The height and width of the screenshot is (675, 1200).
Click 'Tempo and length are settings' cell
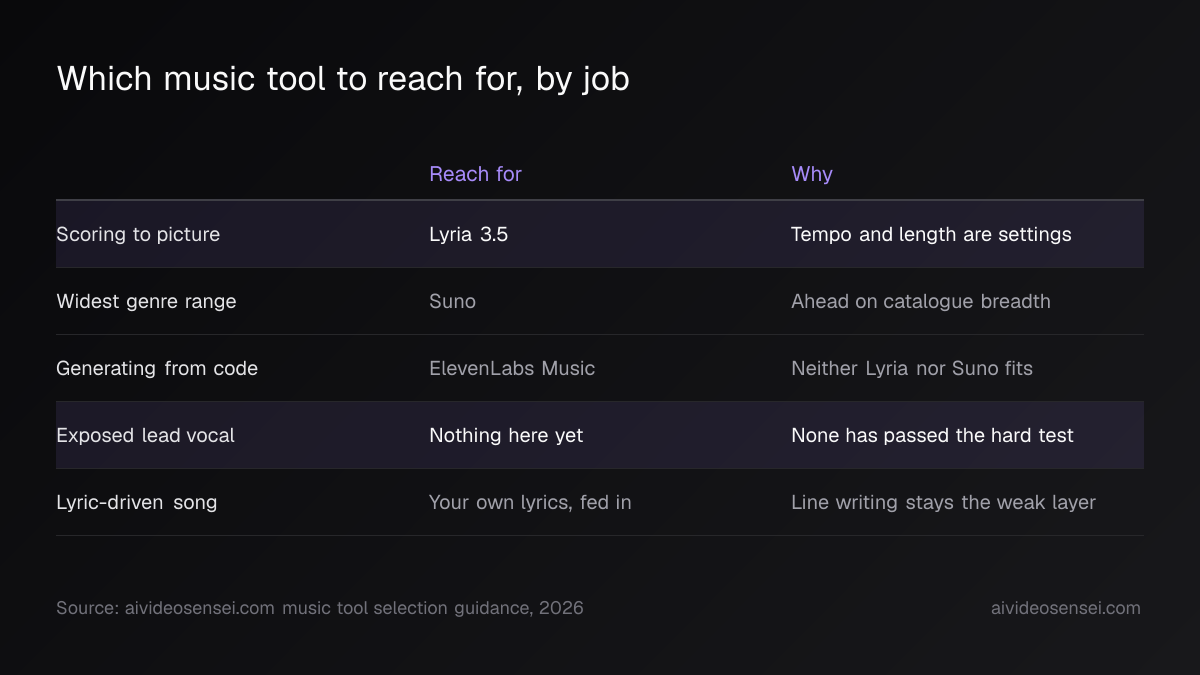click(x=931, y=234)
